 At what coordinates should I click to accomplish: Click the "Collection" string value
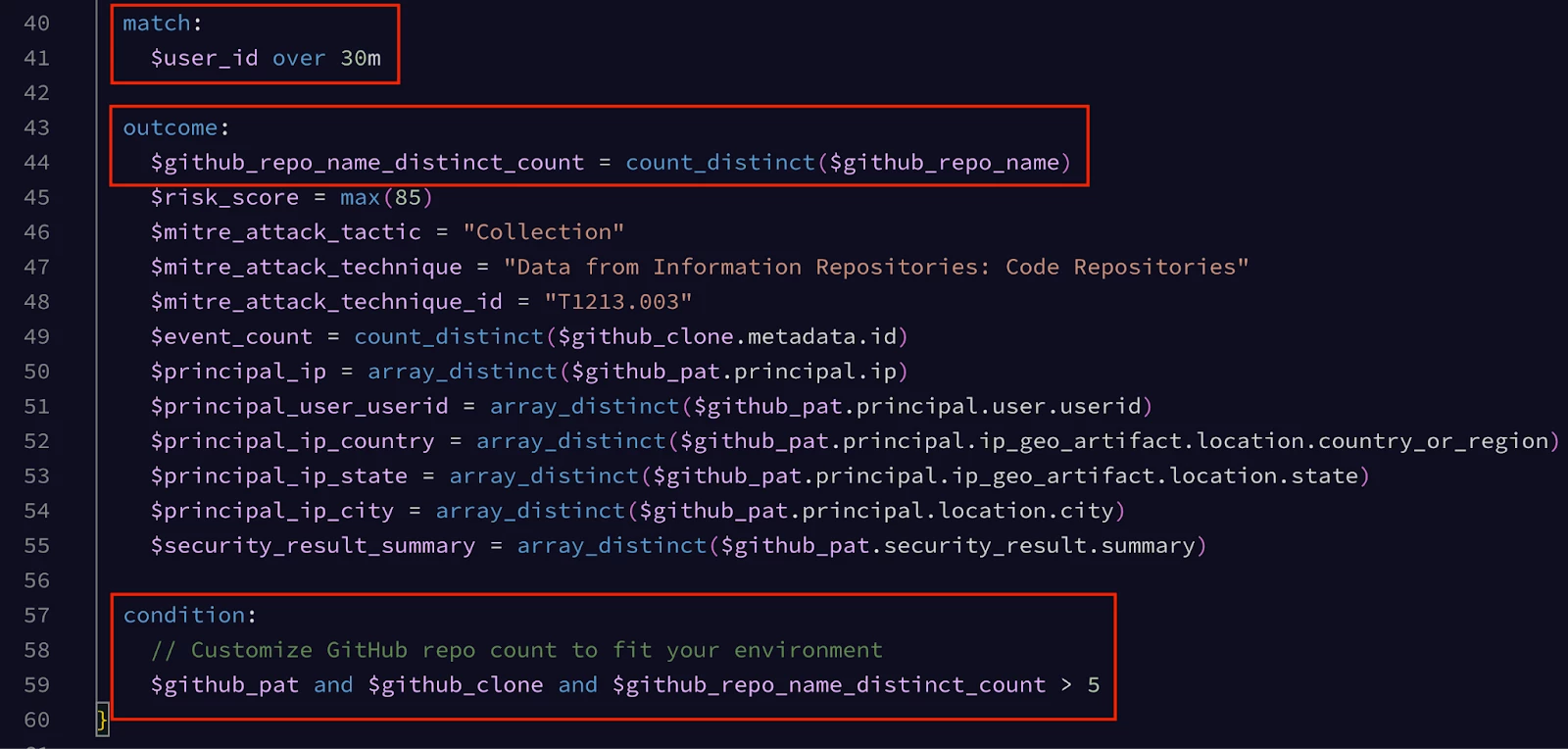tap(544, 232)
